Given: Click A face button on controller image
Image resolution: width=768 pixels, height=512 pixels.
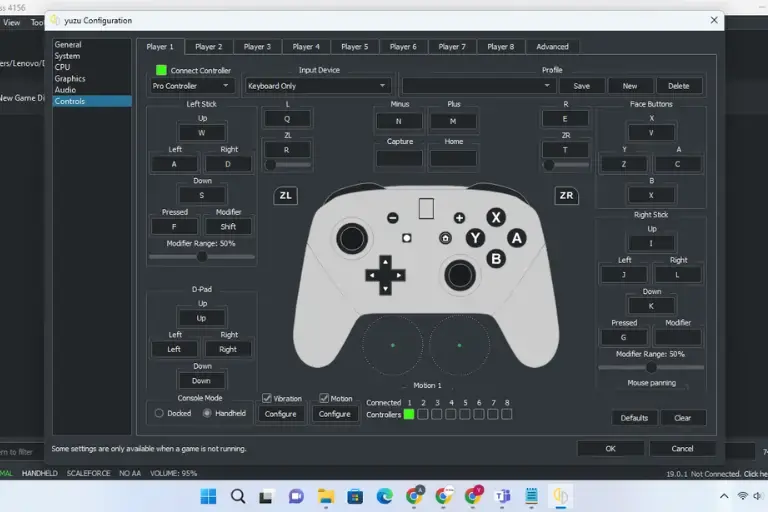Looking at the screenshot, I should [517, 238].
